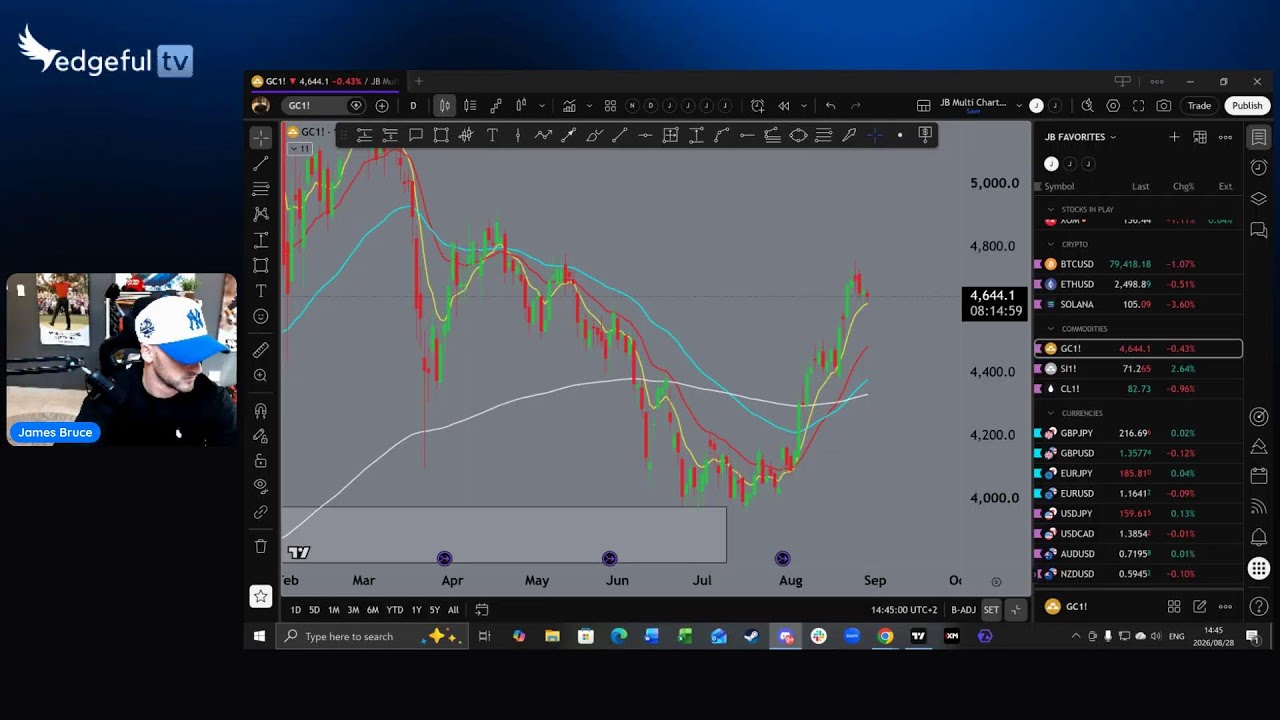Expand indicators favorites dropdown arrow

[589, 106]
